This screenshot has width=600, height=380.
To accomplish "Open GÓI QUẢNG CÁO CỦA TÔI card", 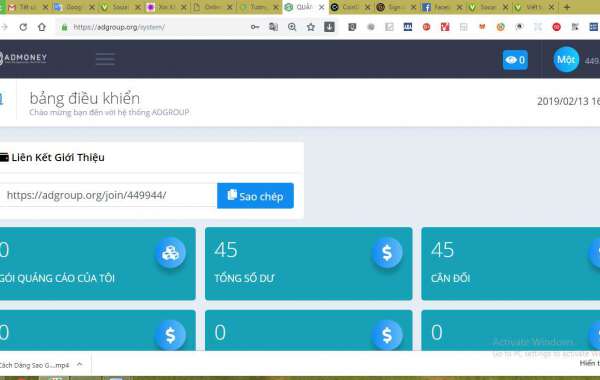I will point(97,264).
